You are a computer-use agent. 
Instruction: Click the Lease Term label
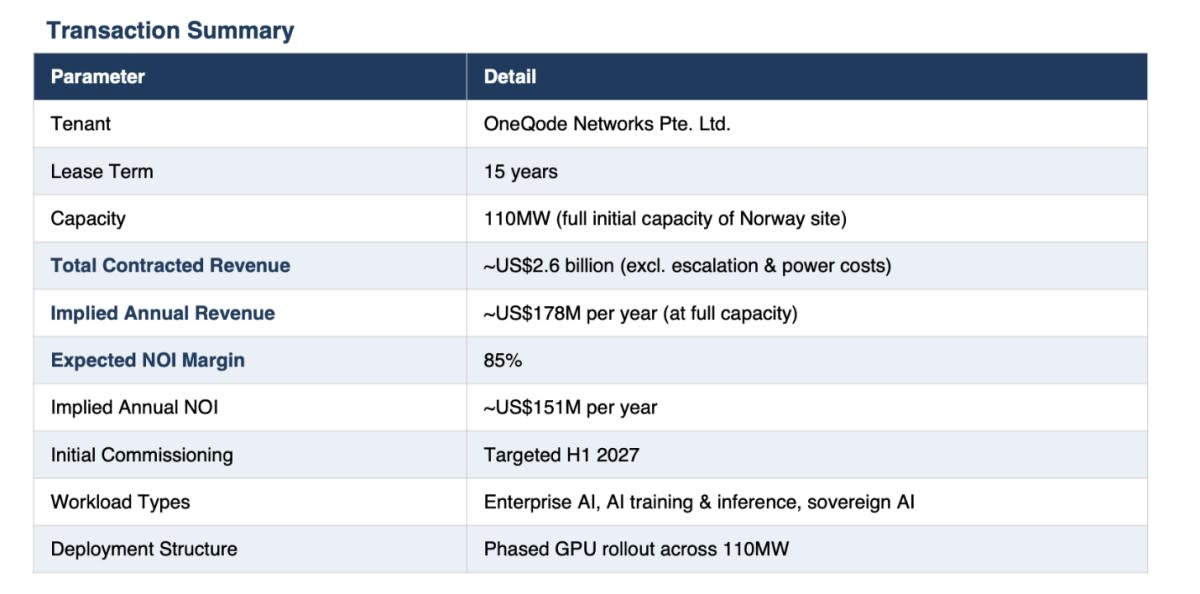(102, 171)
